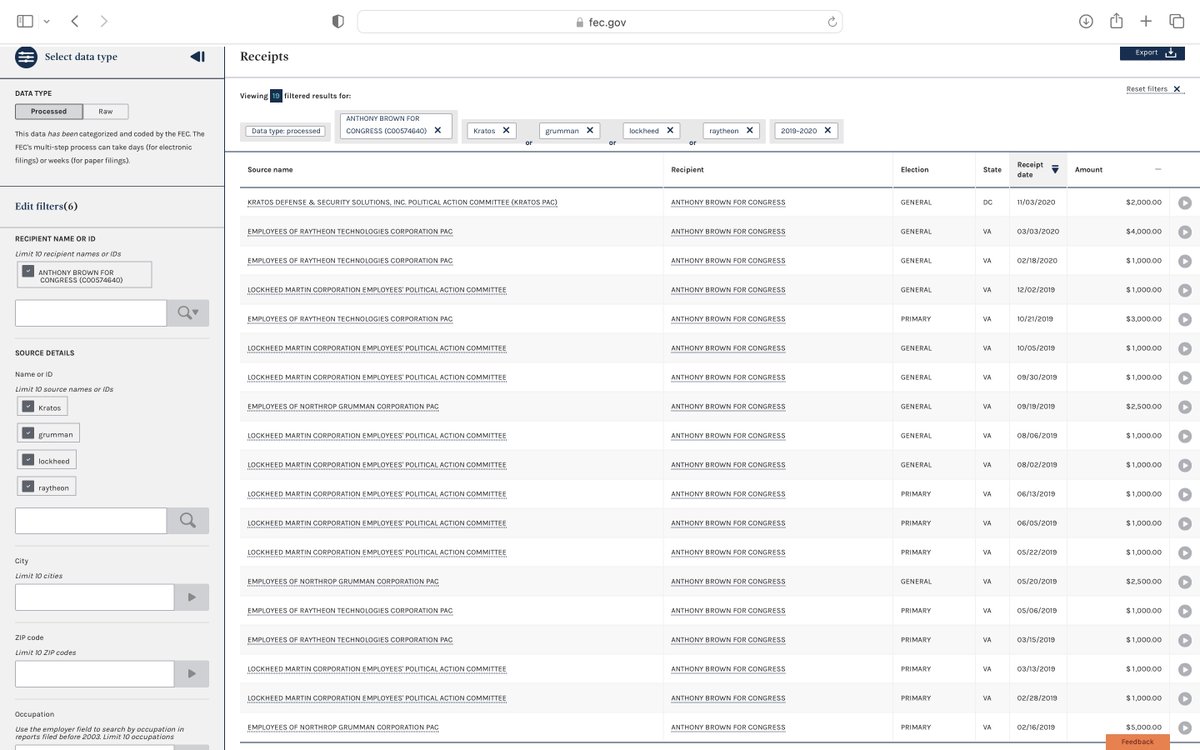
Task: Uncheck the lockheed source filter
Action: pyautogui.click(x=28, y=460)
